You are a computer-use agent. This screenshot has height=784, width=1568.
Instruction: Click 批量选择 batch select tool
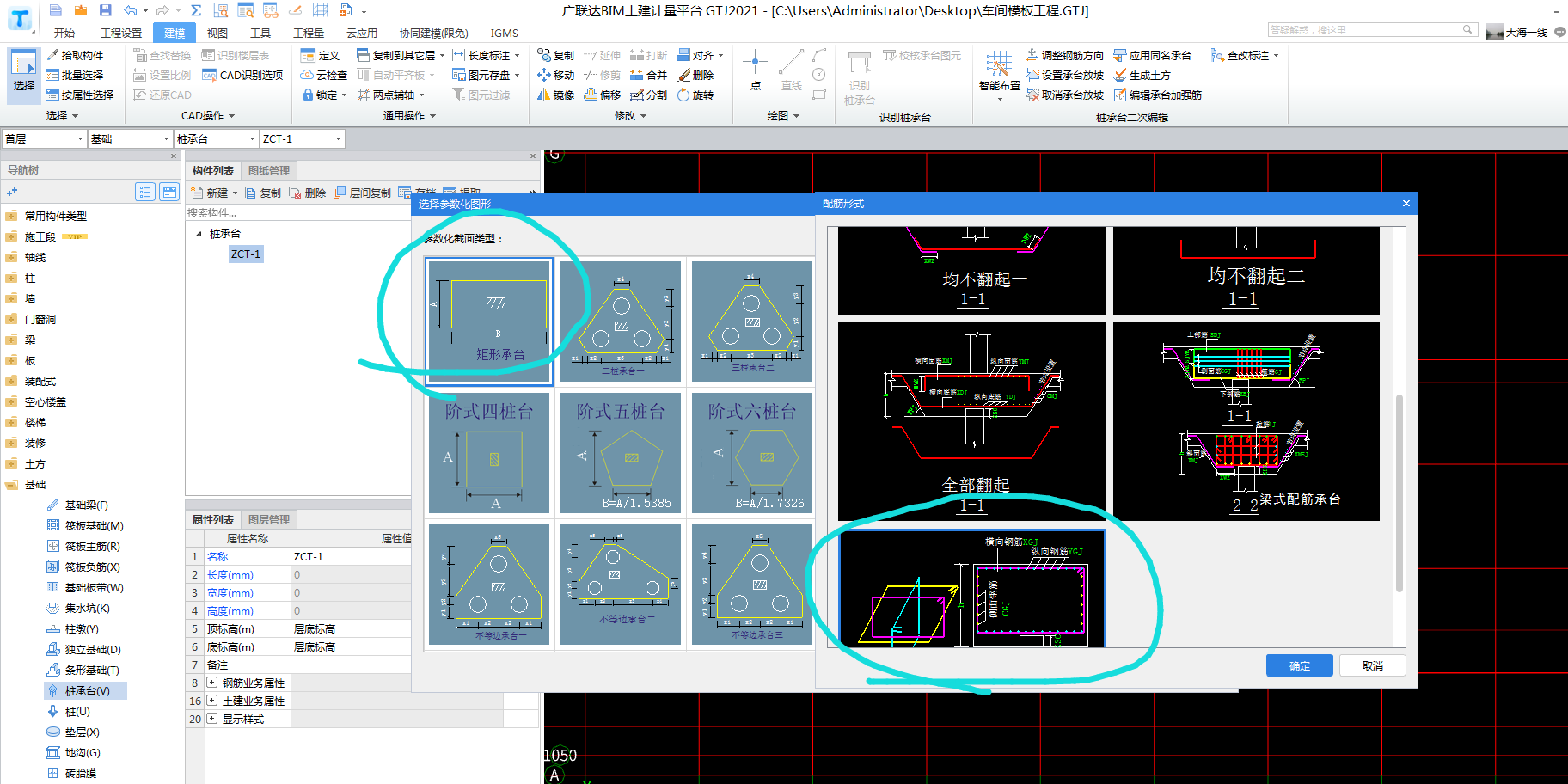[x=75, y=75]
